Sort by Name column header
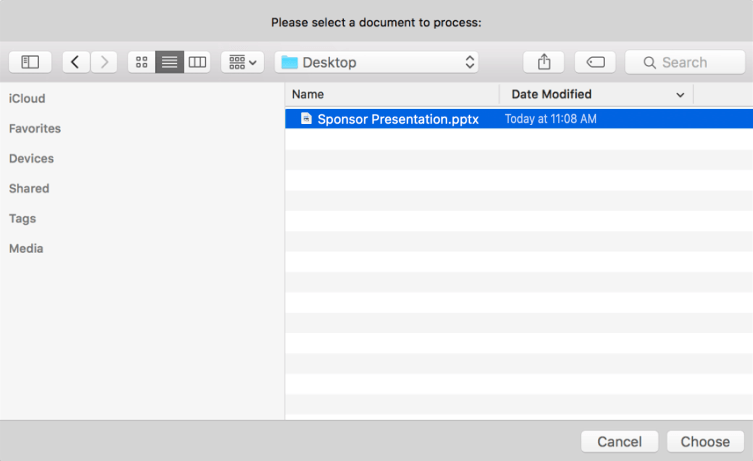Viewport: 753px width, 461px height. click(391, 94)
